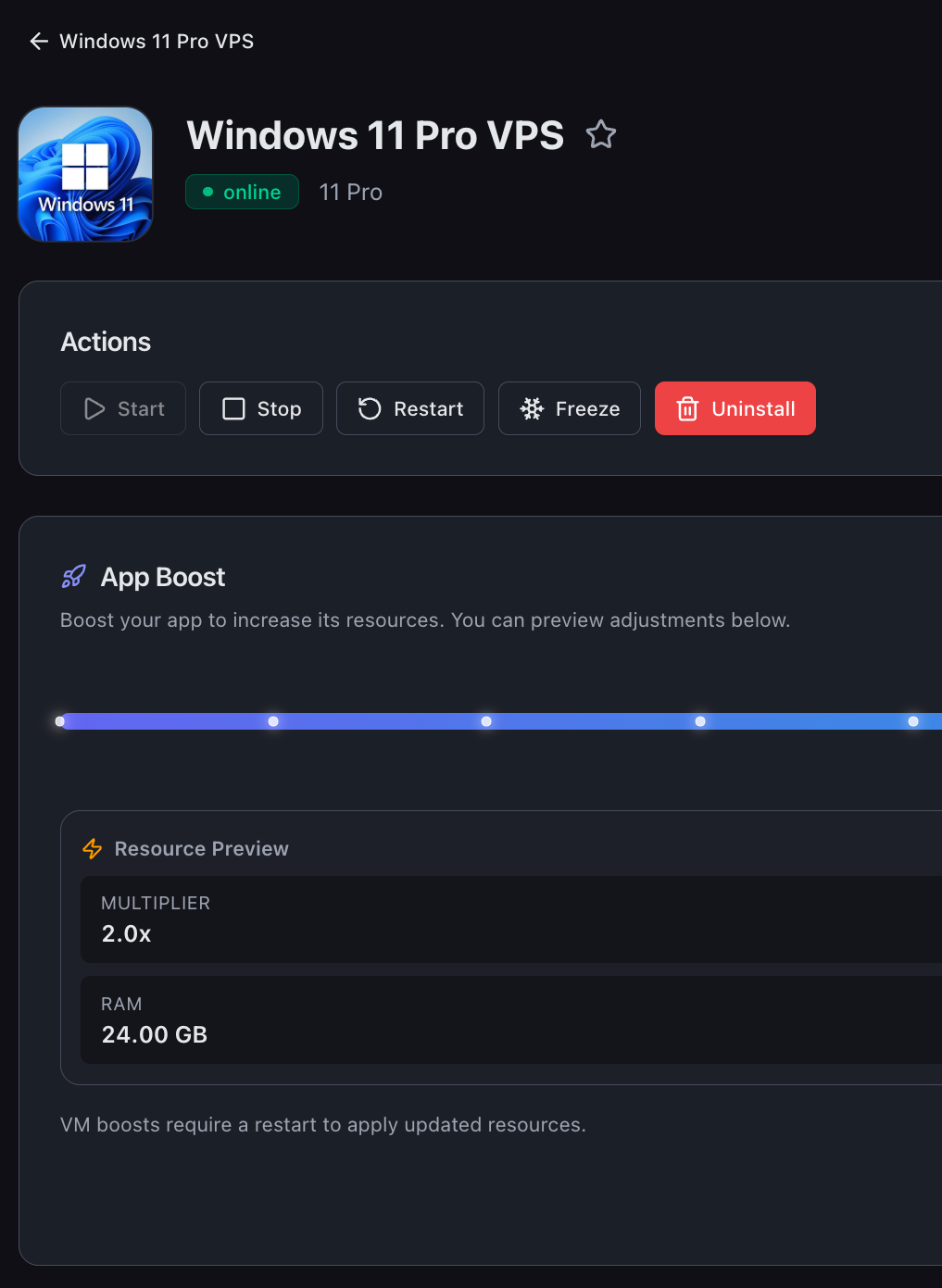
Task: Click the 11 Pro version label
Action: click(351, 192)
